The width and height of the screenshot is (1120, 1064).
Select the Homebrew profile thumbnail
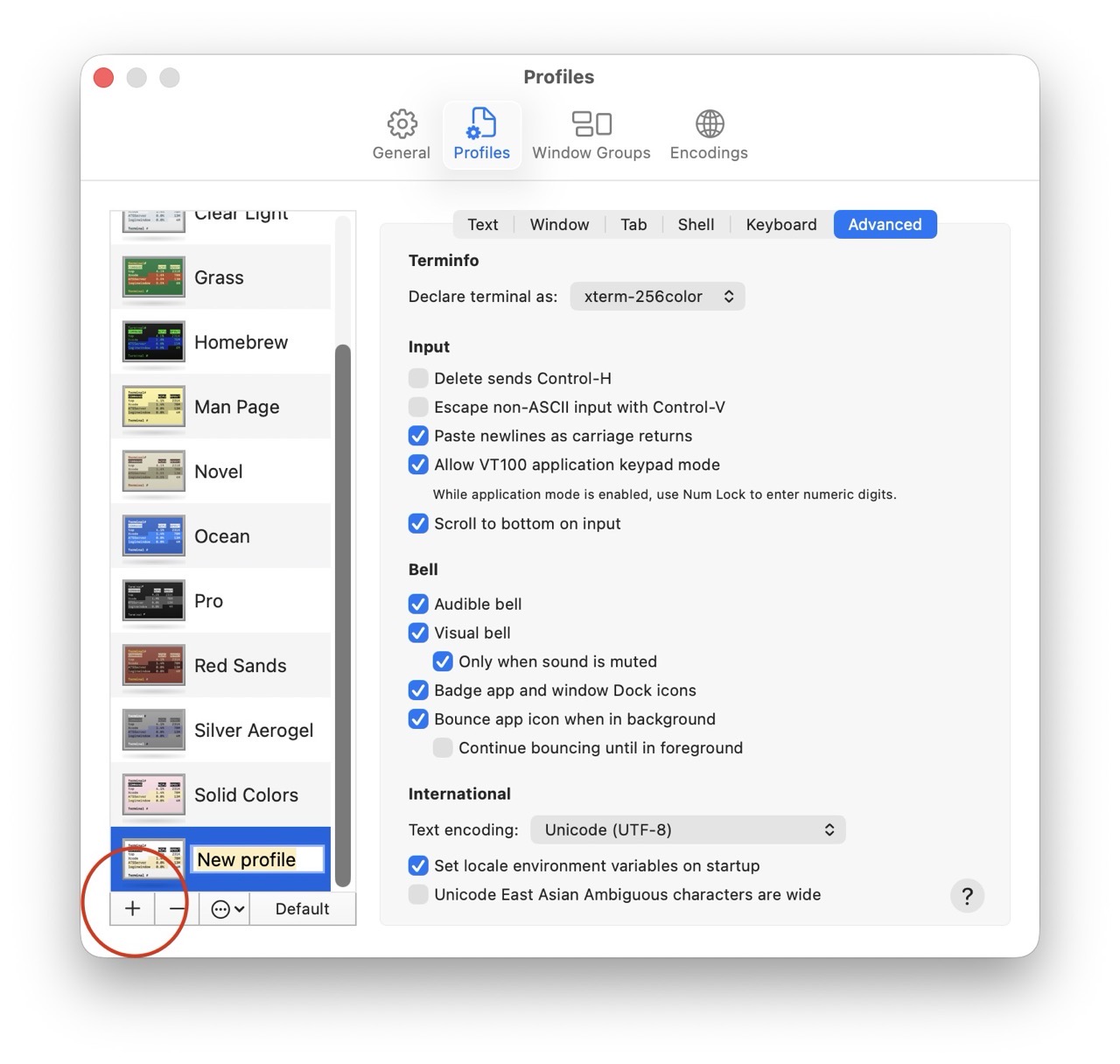154,342
